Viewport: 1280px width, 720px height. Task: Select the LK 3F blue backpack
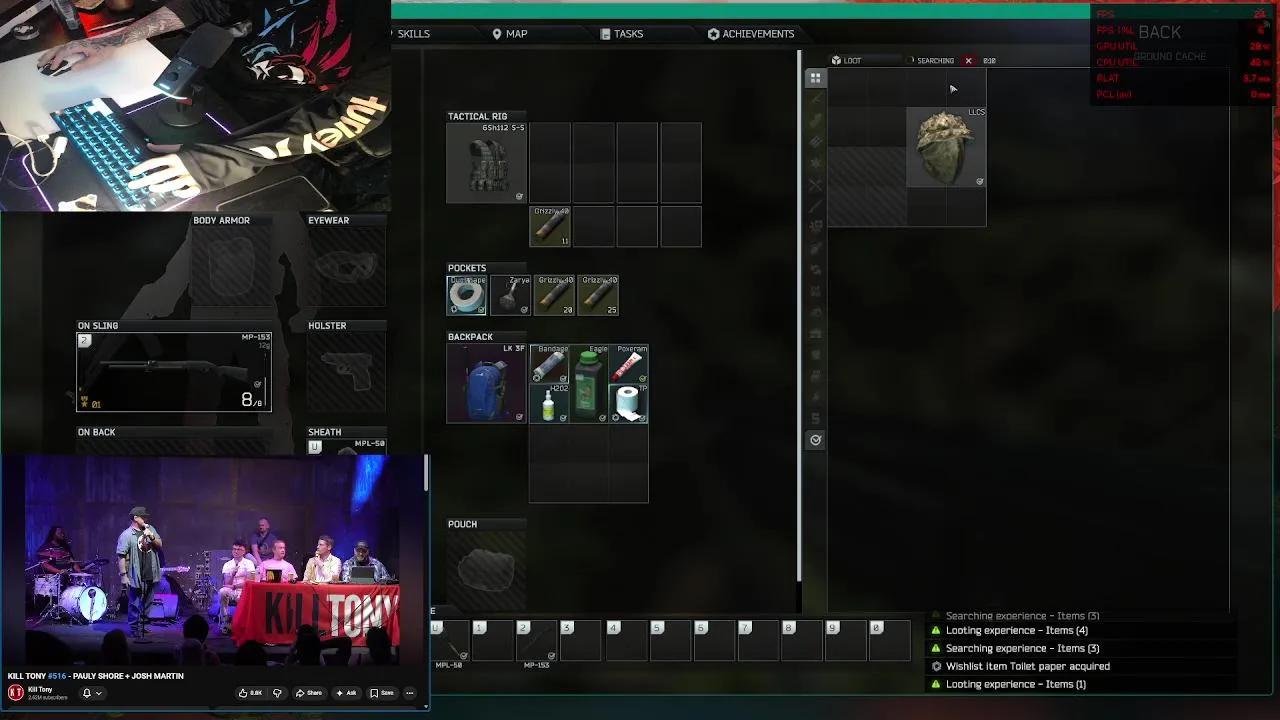(x=486, y=383)
